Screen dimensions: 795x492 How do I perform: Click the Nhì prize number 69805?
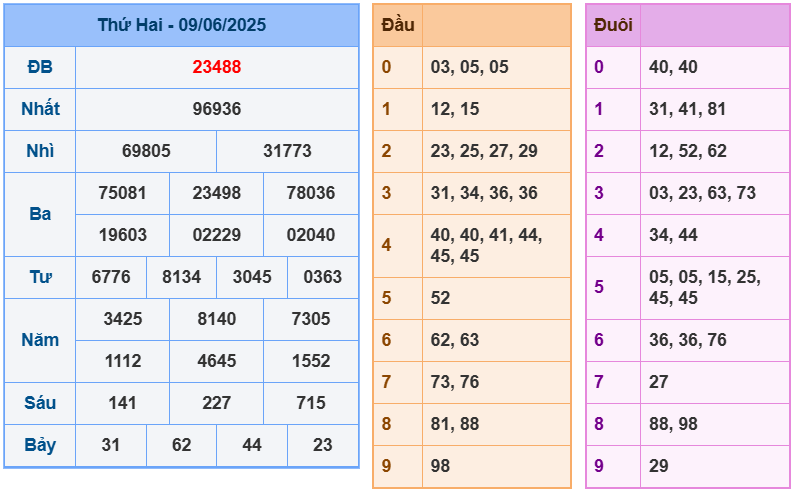(x=146, y=151)
